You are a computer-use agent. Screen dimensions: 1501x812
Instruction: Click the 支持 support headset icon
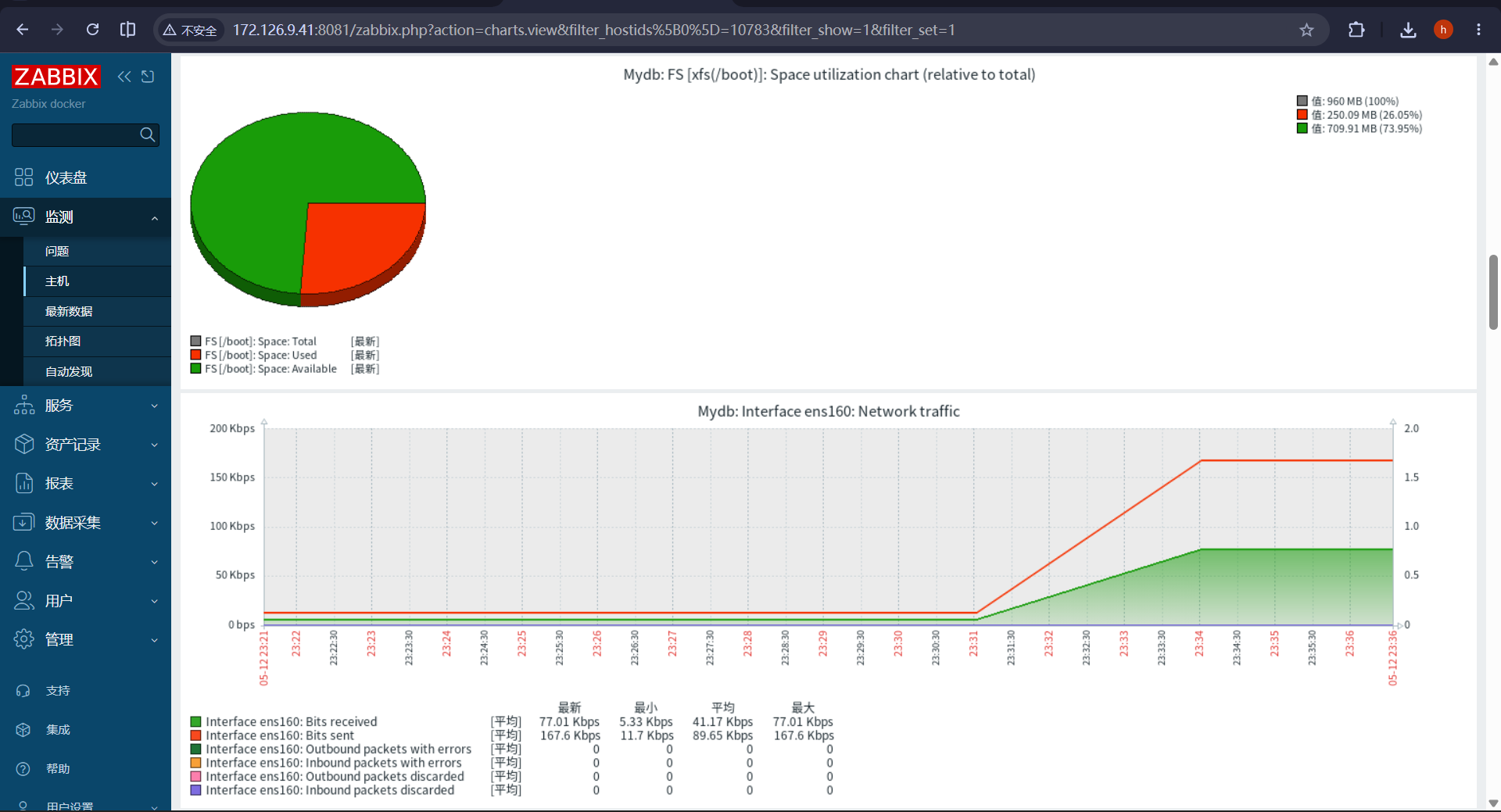(23, 691)
